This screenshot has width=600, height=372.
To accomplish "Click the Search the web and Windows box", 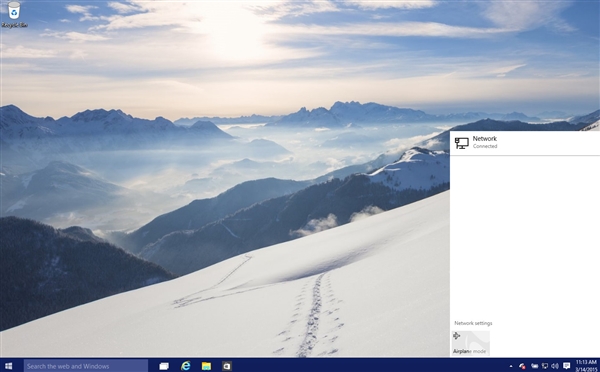I will point(86,366).
